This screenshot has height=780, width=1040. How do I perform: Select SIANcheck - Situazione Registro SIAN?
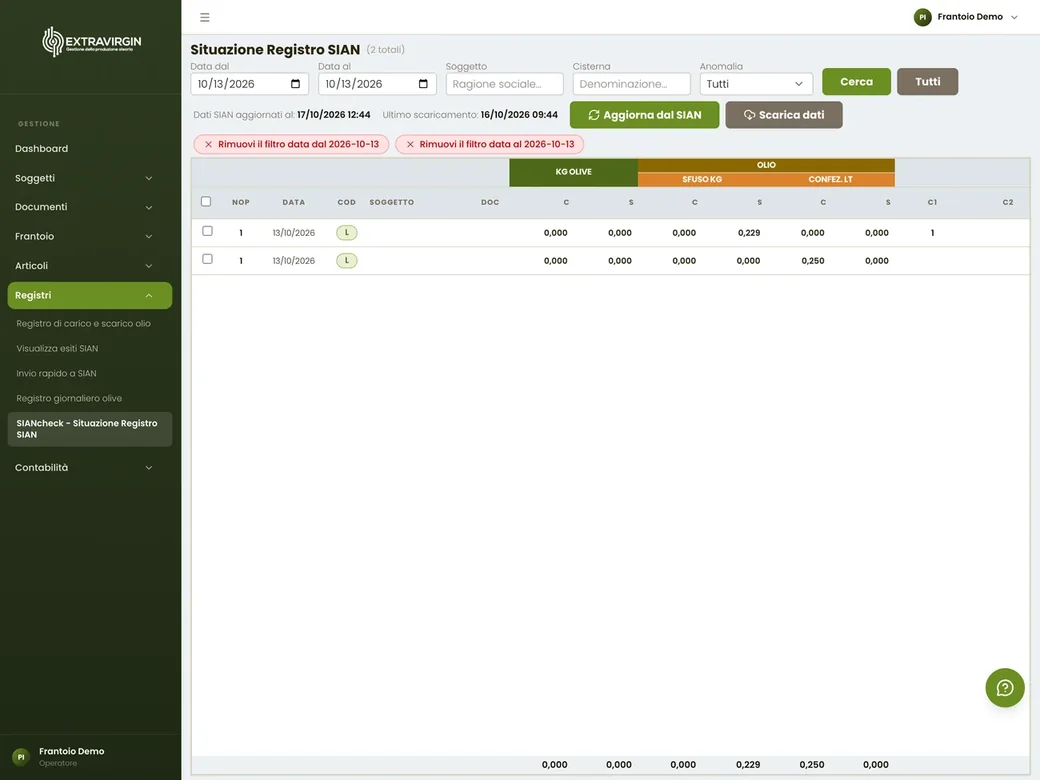pyautogui.click(x=90, y=428)
